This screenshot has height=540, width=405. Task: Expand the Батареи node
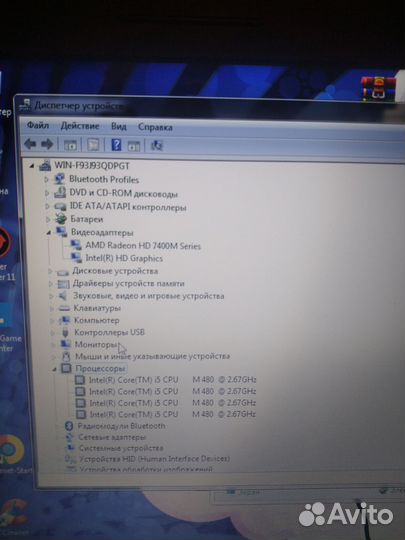coord(48,219)
